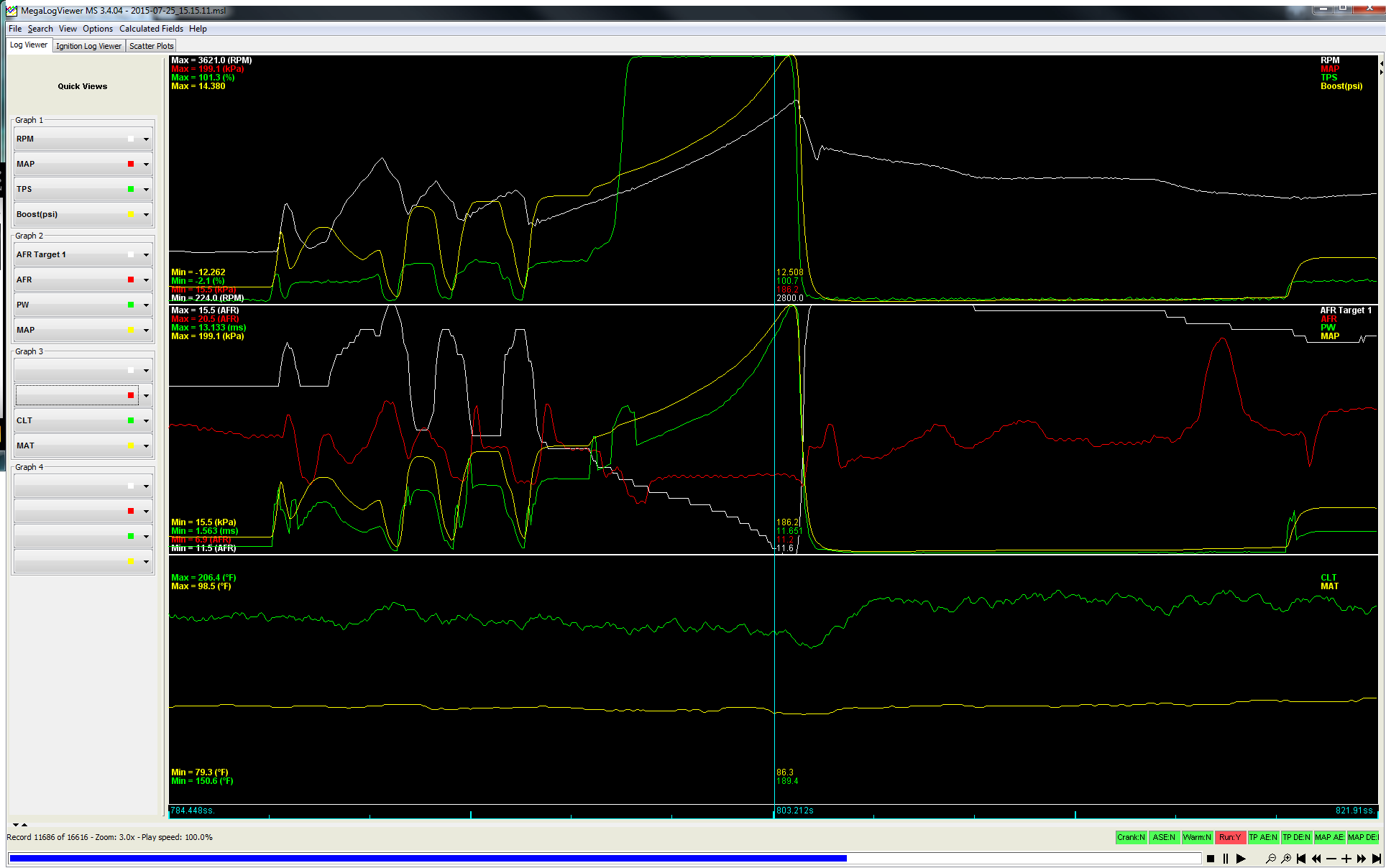Open the Calculated Fields menu

[x=151, y=29]
